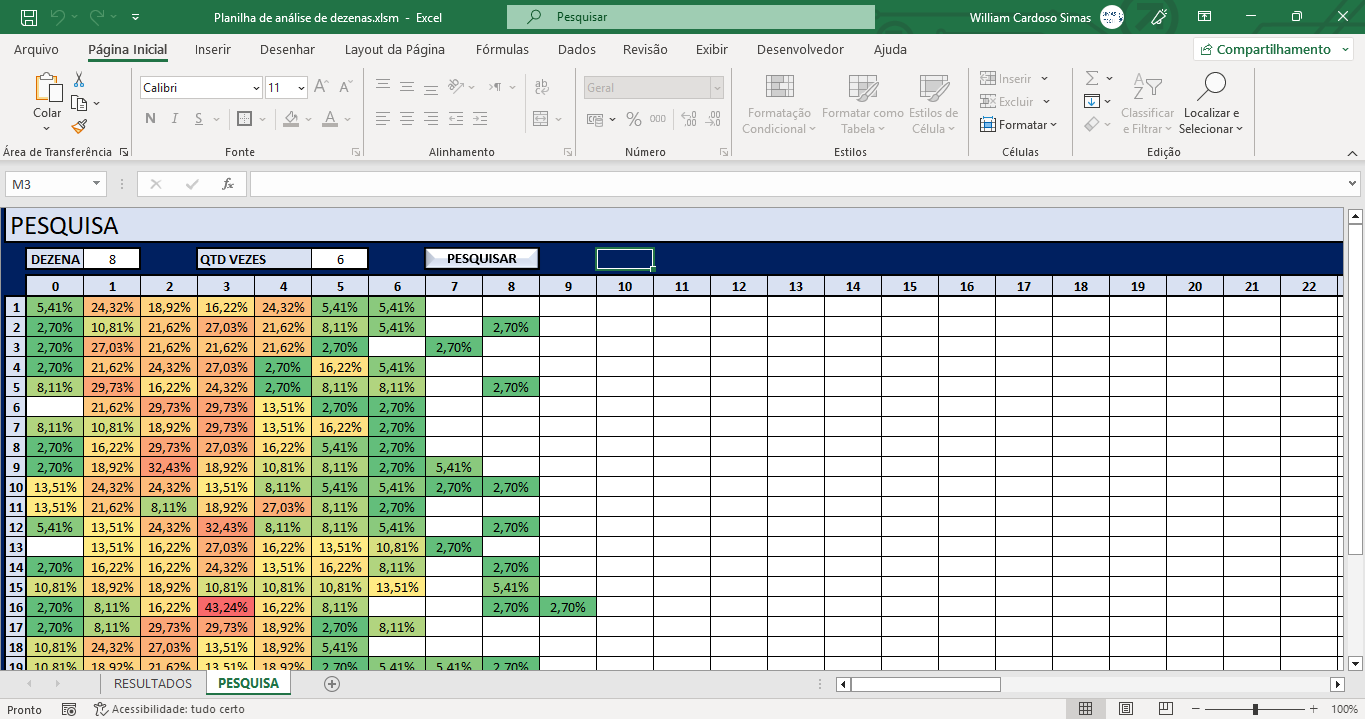Click the PESQUISAR button
The width and height of the screenshot is (1365, 719).
tap(482, 258)
